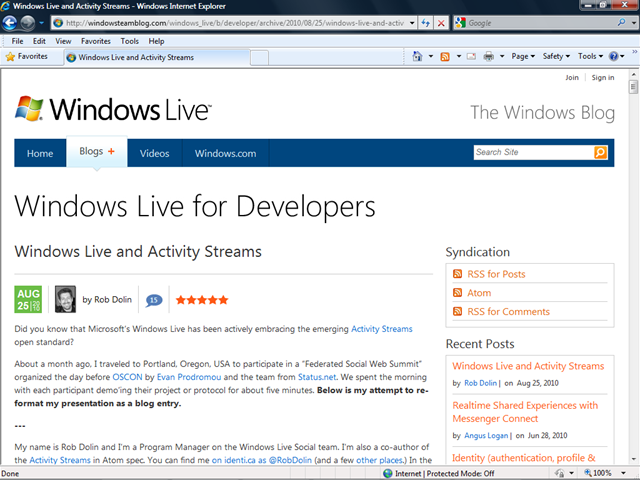Click the Windows Live logo

(x=113, y=109)
